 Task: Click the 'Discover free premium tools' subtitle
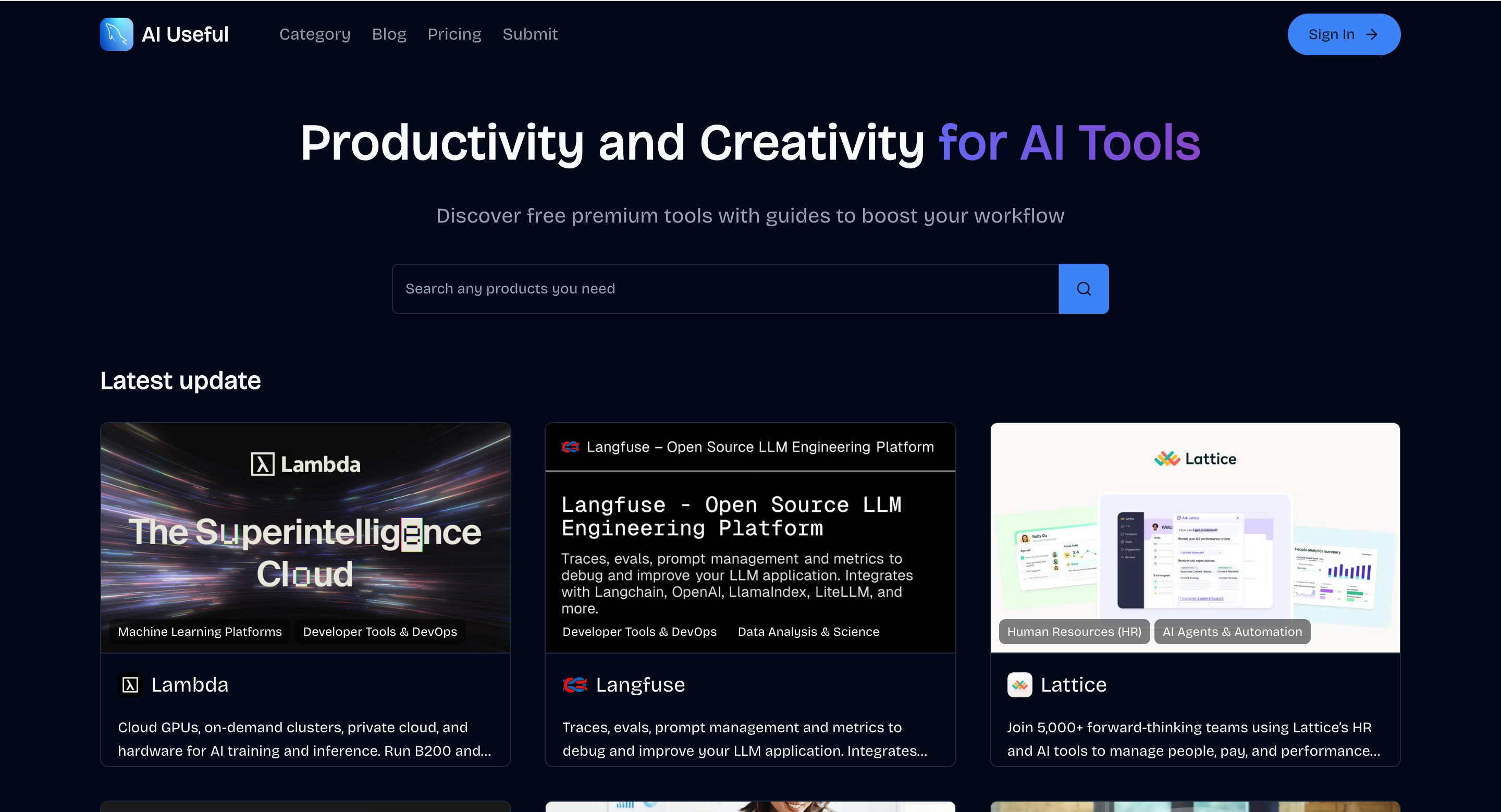coord(750,216)
